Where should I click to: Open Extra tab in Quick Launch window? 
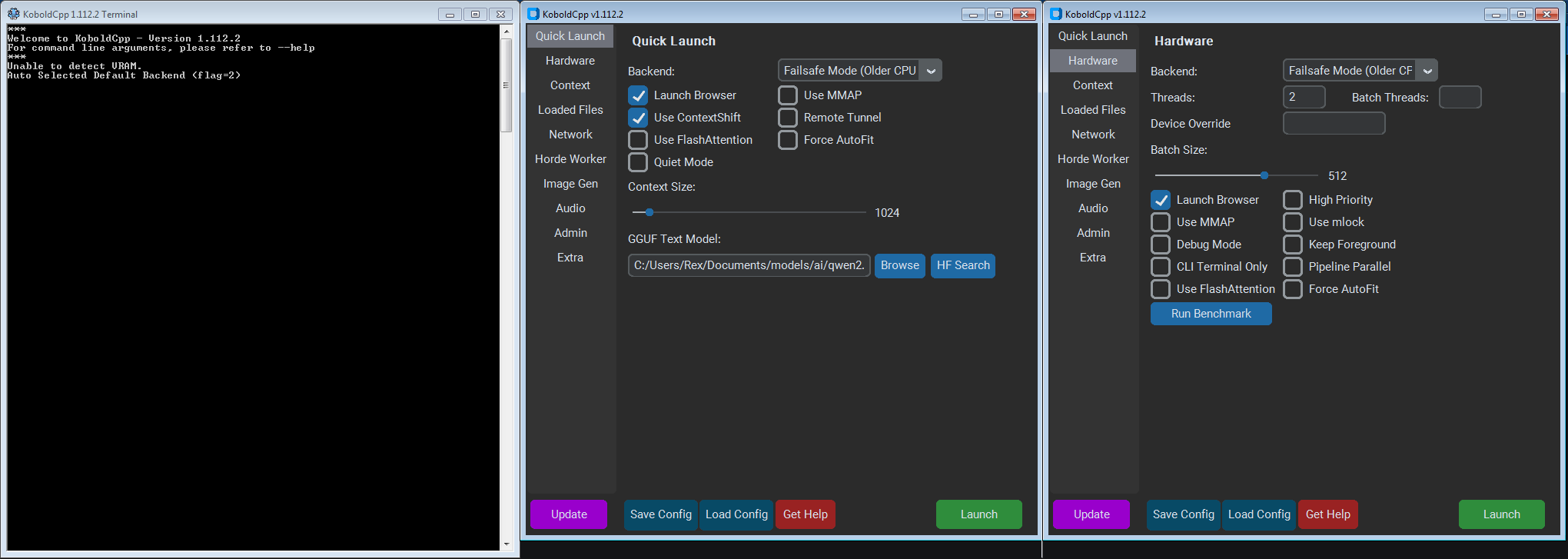570,258
